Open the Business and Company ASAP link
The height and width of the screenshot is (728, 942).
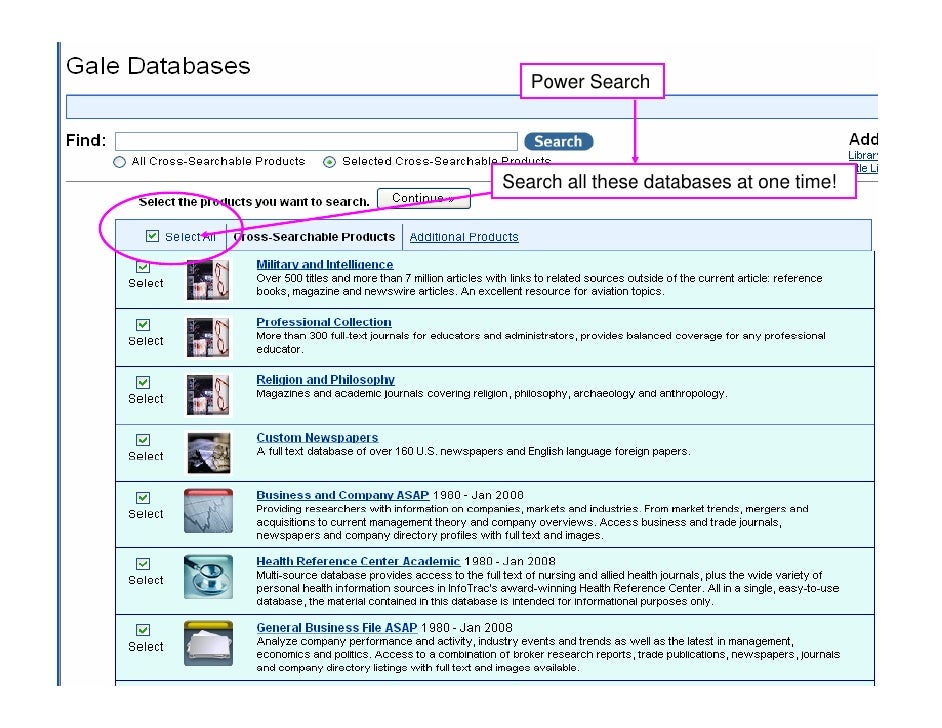coord(342,495)
